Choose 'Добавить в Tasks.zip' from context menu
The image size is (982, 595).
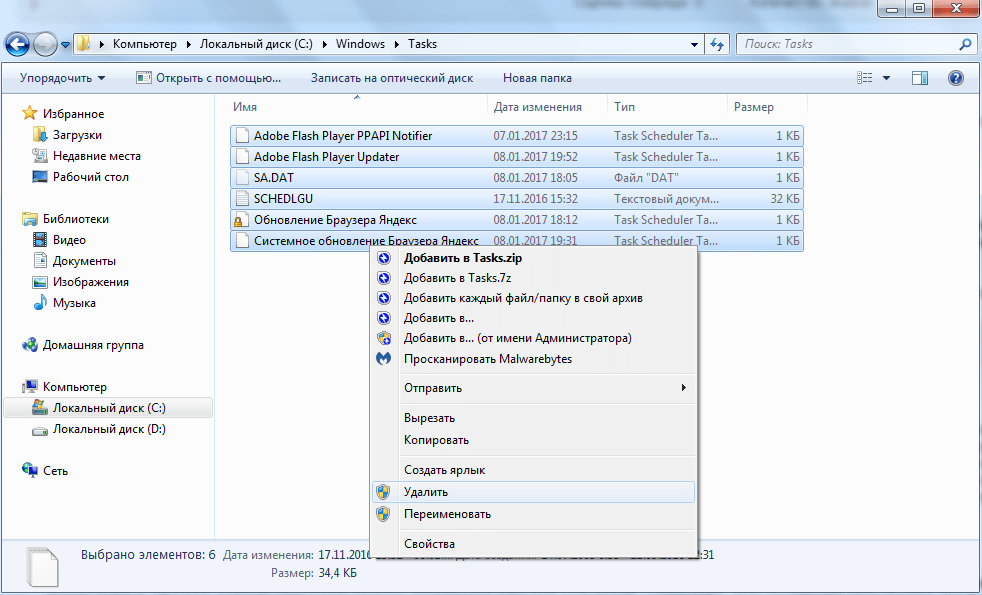(534, 258)
